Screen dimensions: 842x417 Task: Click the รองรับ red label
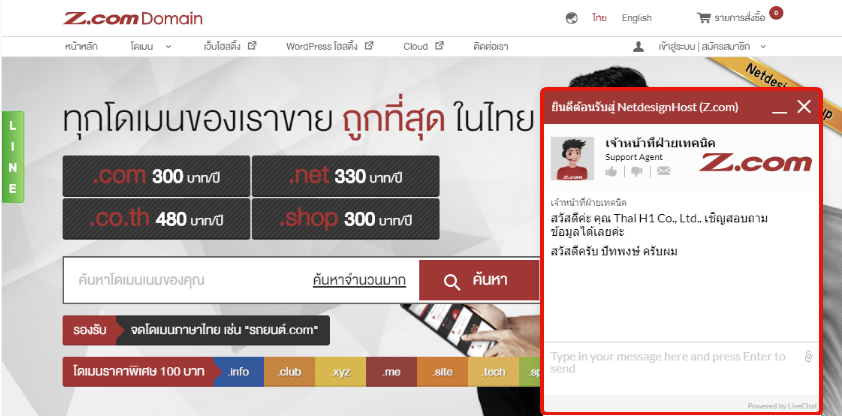[x=90, y=330]
